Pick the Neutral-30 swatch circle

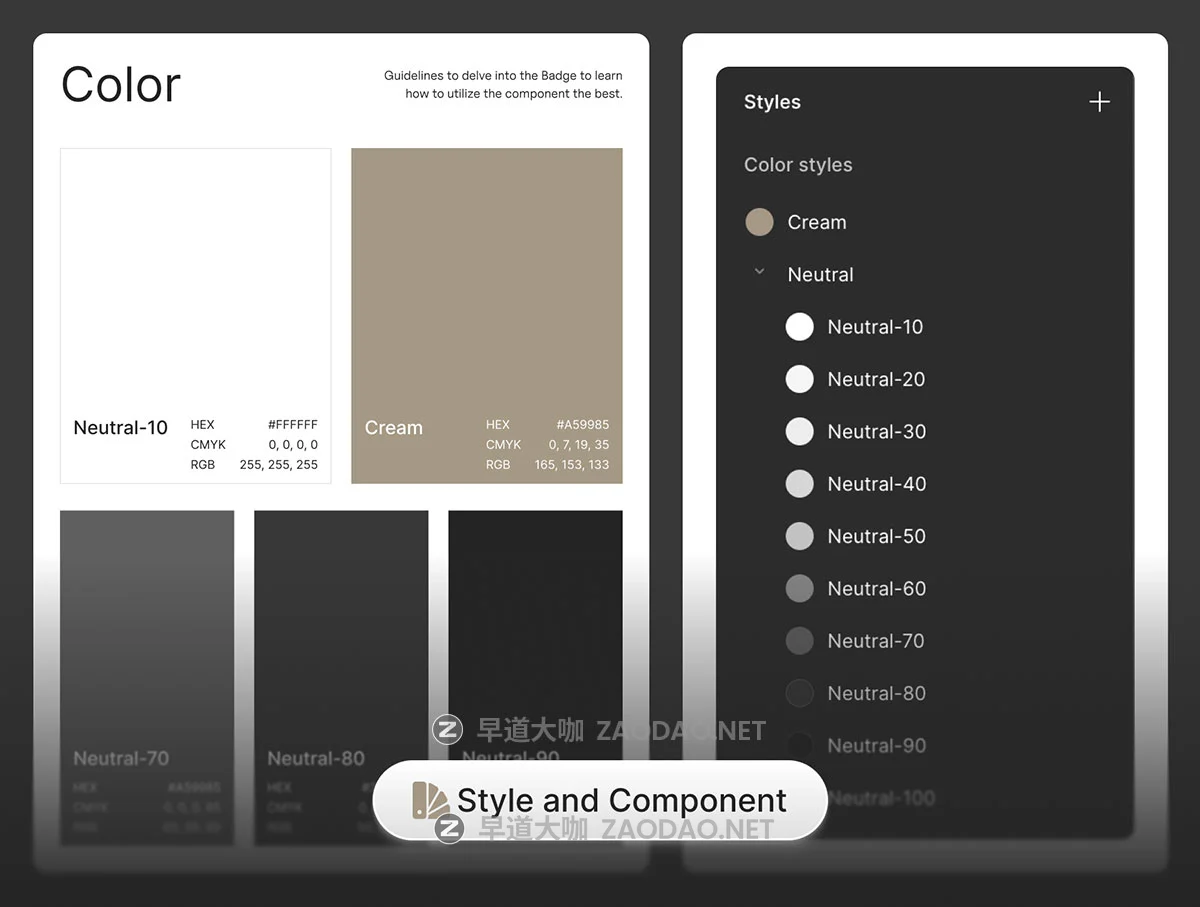click(x=800, y=431)
